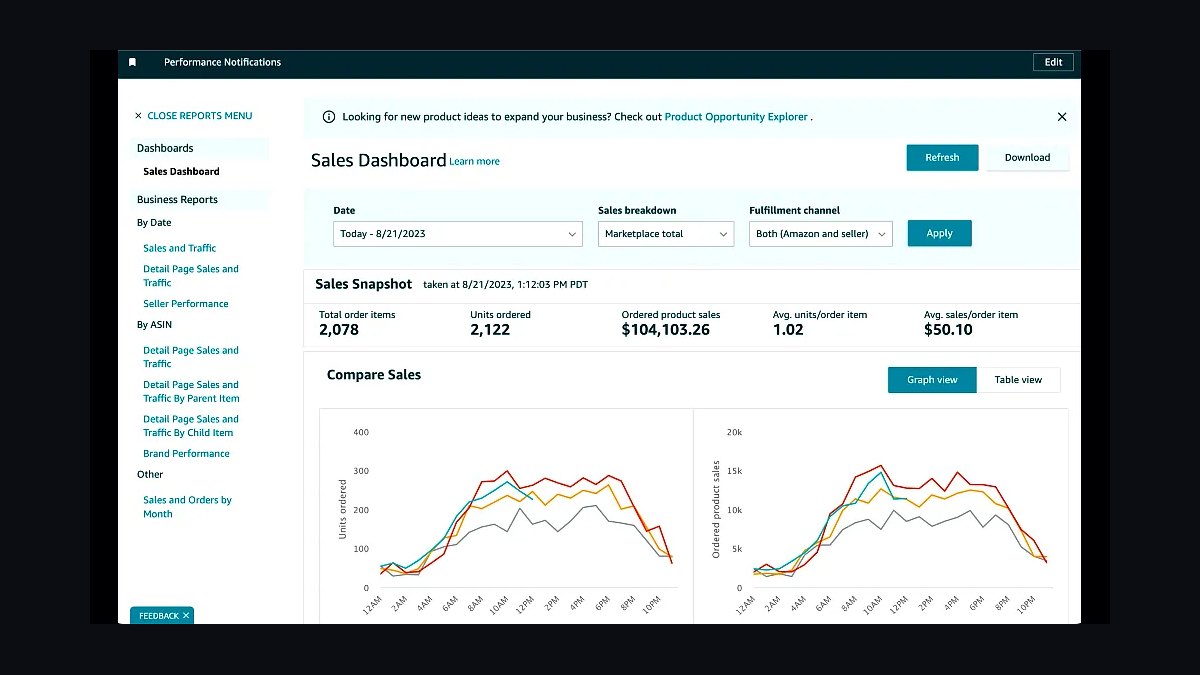
Task: Open Seller Performance report
Action: 186,304
